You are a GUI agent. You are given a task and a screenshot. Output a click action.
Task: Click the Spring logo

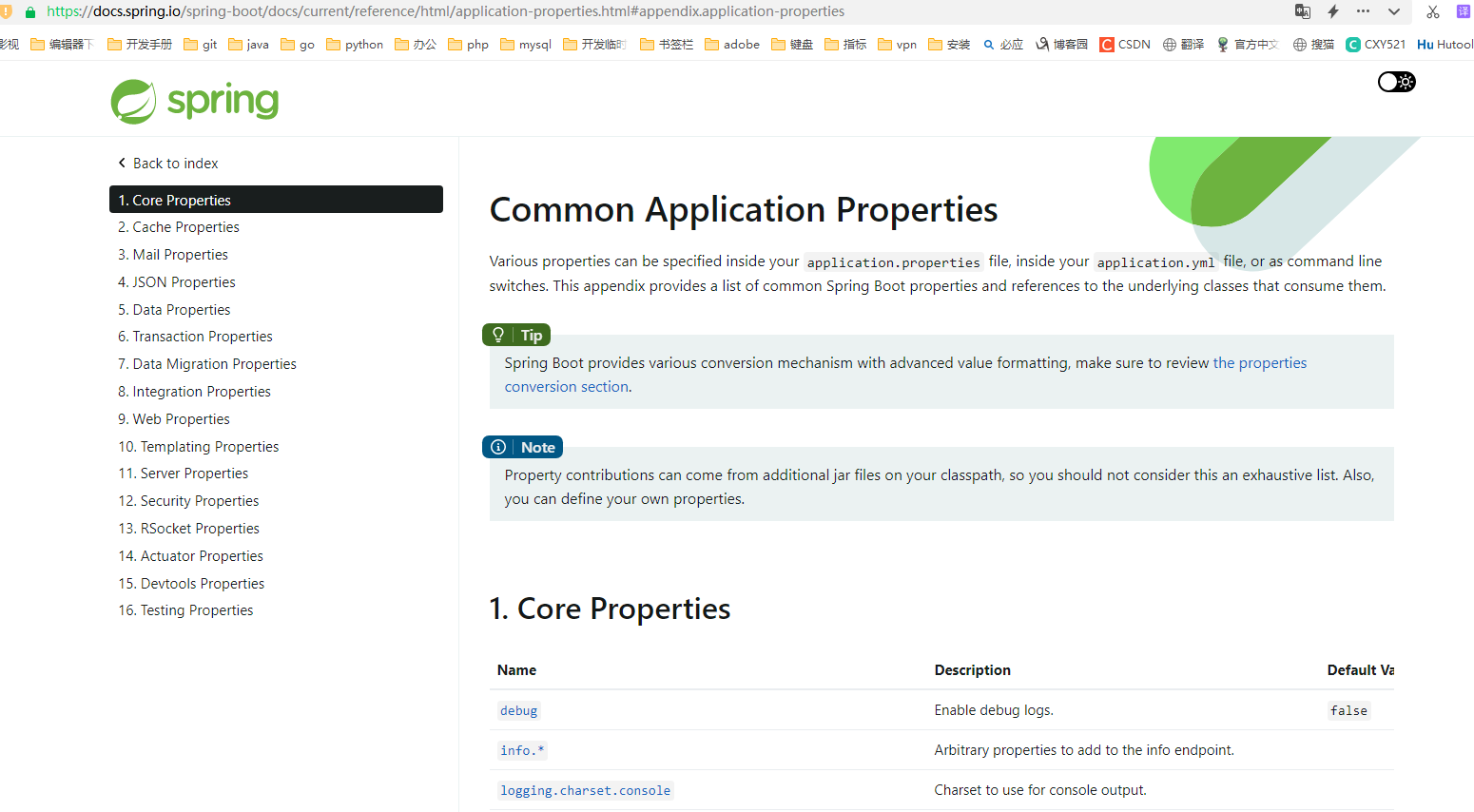(x=195, y=101)
